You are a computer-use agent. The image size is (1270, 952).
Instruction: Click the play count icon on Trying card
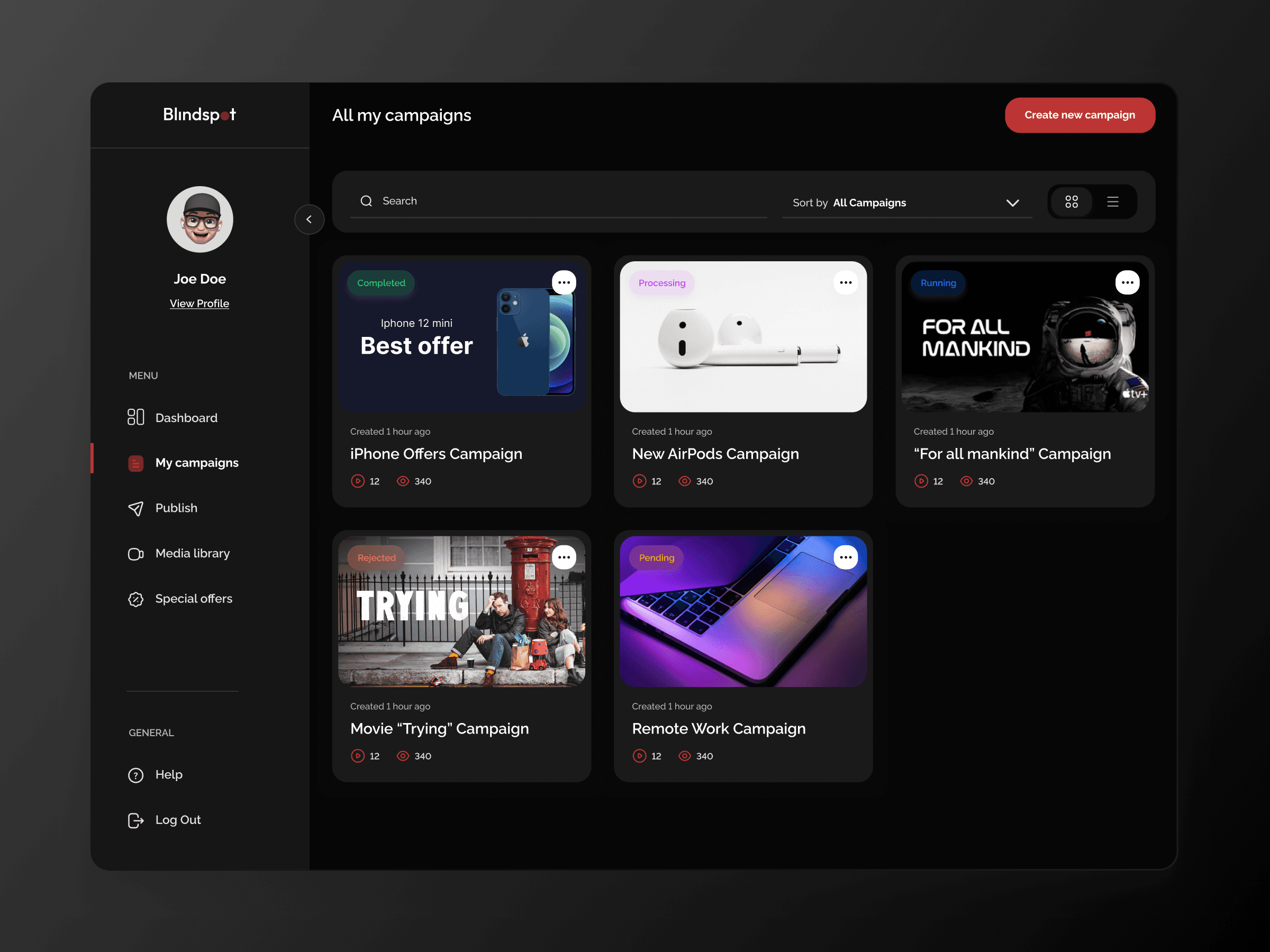[x=358, y=756]
